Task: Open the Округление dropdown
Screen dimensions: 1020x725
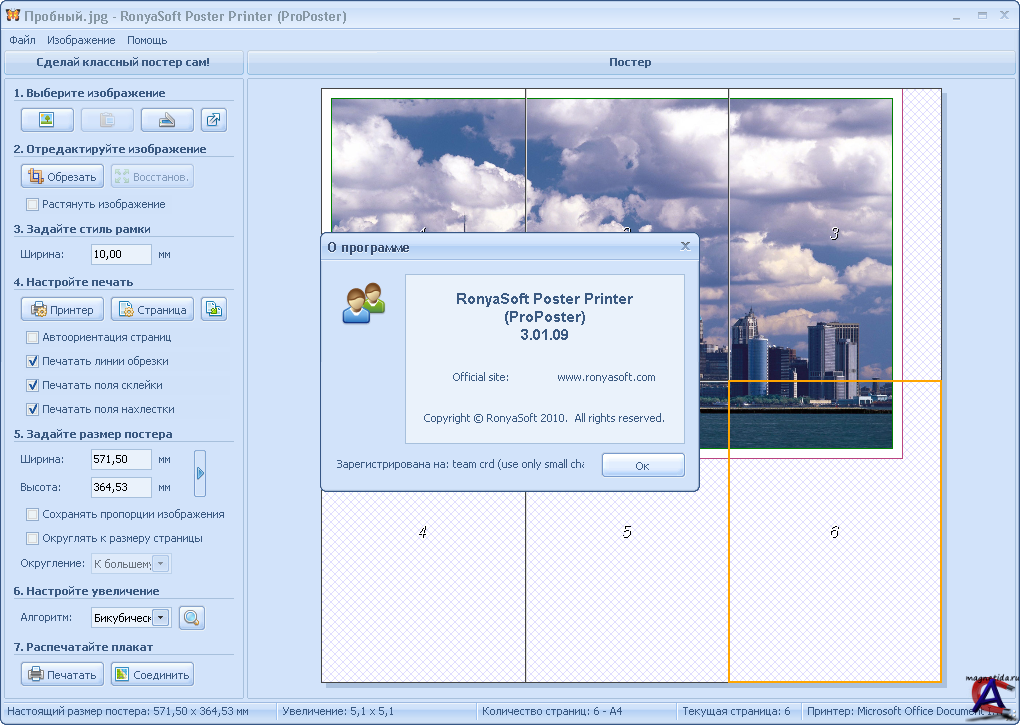Action: (x=161, y=564)
